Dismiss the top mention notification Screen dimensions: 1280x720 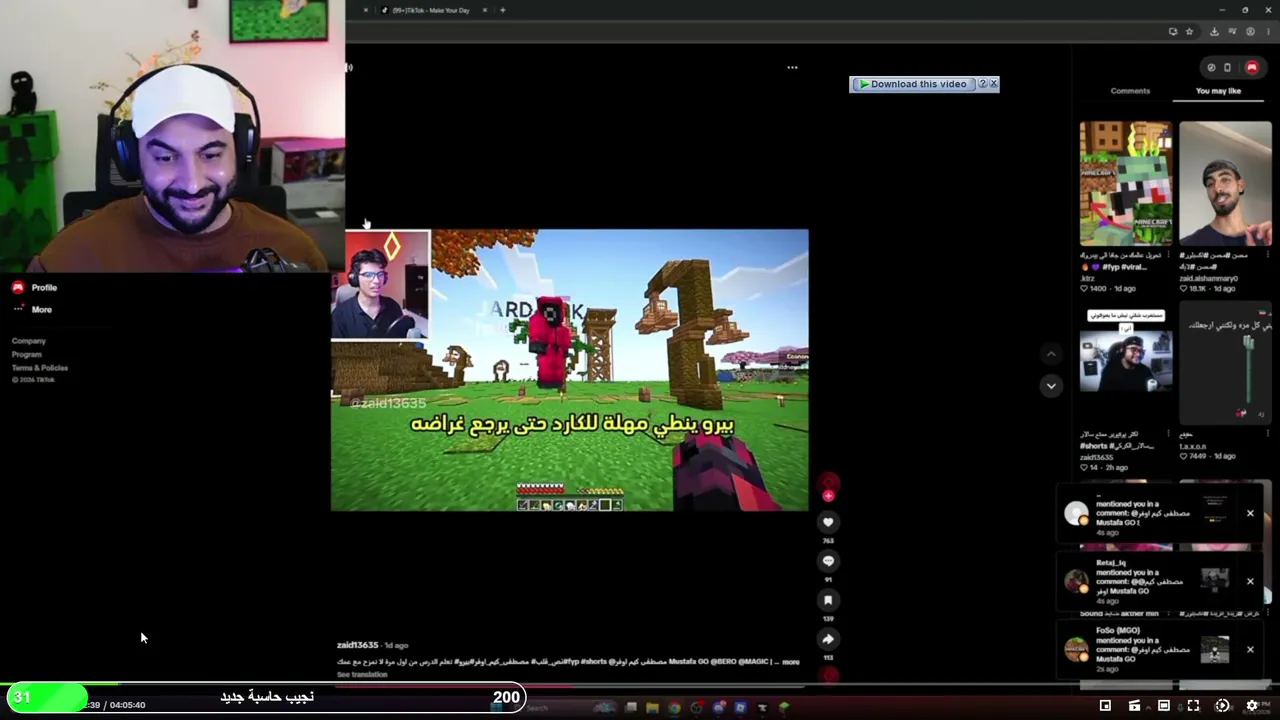[1250, 514]
